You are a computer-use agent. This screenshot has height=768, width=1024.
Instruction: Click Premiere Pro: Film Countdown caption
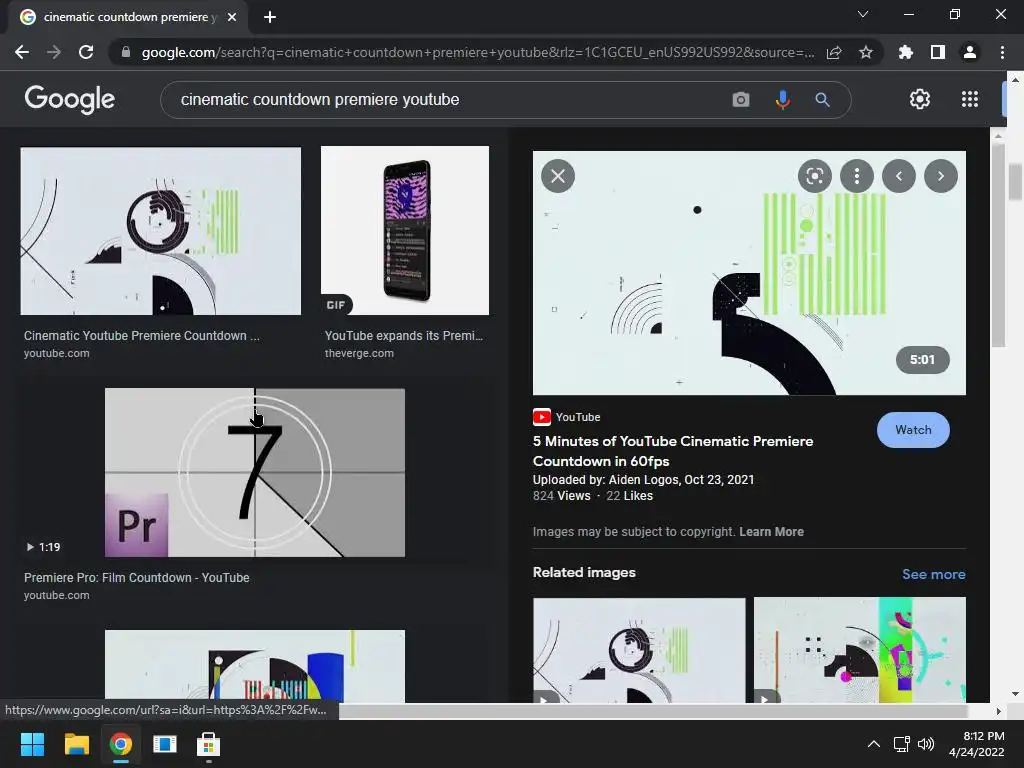pos(136,577)
